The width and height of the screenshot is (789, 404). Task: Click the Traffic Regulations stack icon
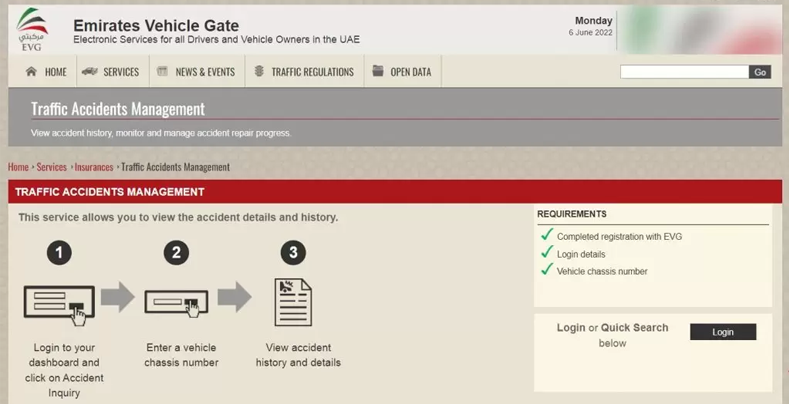pyautogui.click(x=259, y=72)
